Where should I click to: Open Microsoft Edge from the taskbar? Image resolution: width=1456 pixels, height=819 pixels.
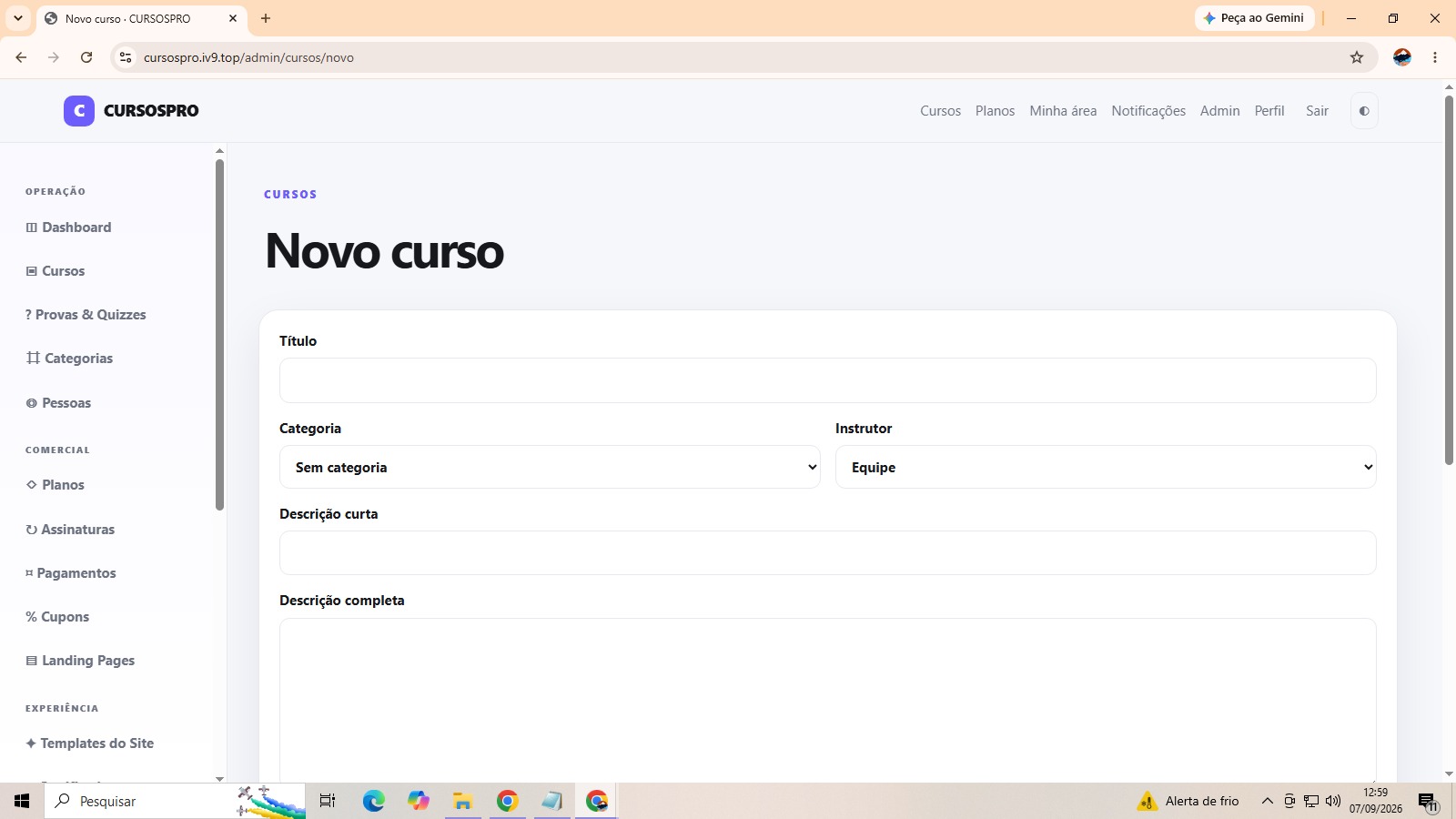(374, 801)
